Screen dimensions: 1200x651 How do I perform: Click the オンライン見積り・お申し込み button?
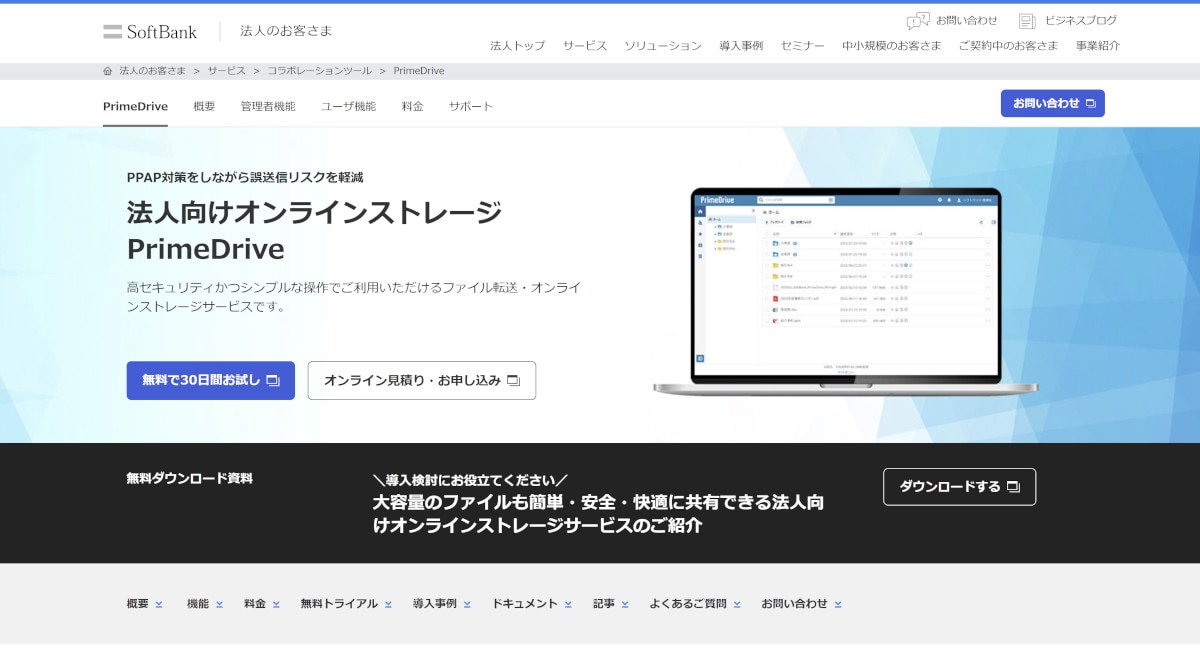[x=422, y=380]
